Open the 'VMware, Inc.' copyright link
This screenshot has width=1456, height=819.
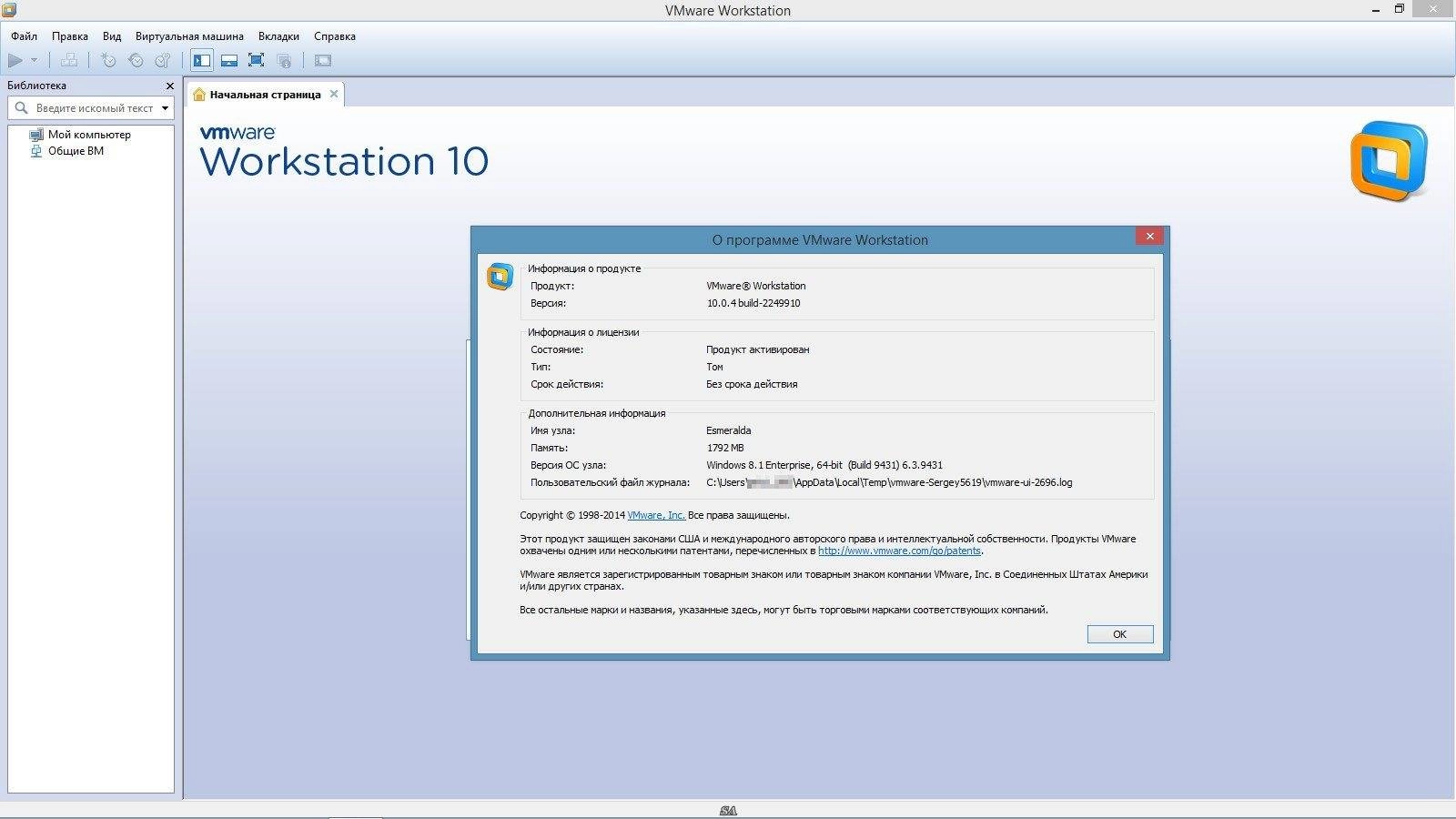tap(656, 515)
